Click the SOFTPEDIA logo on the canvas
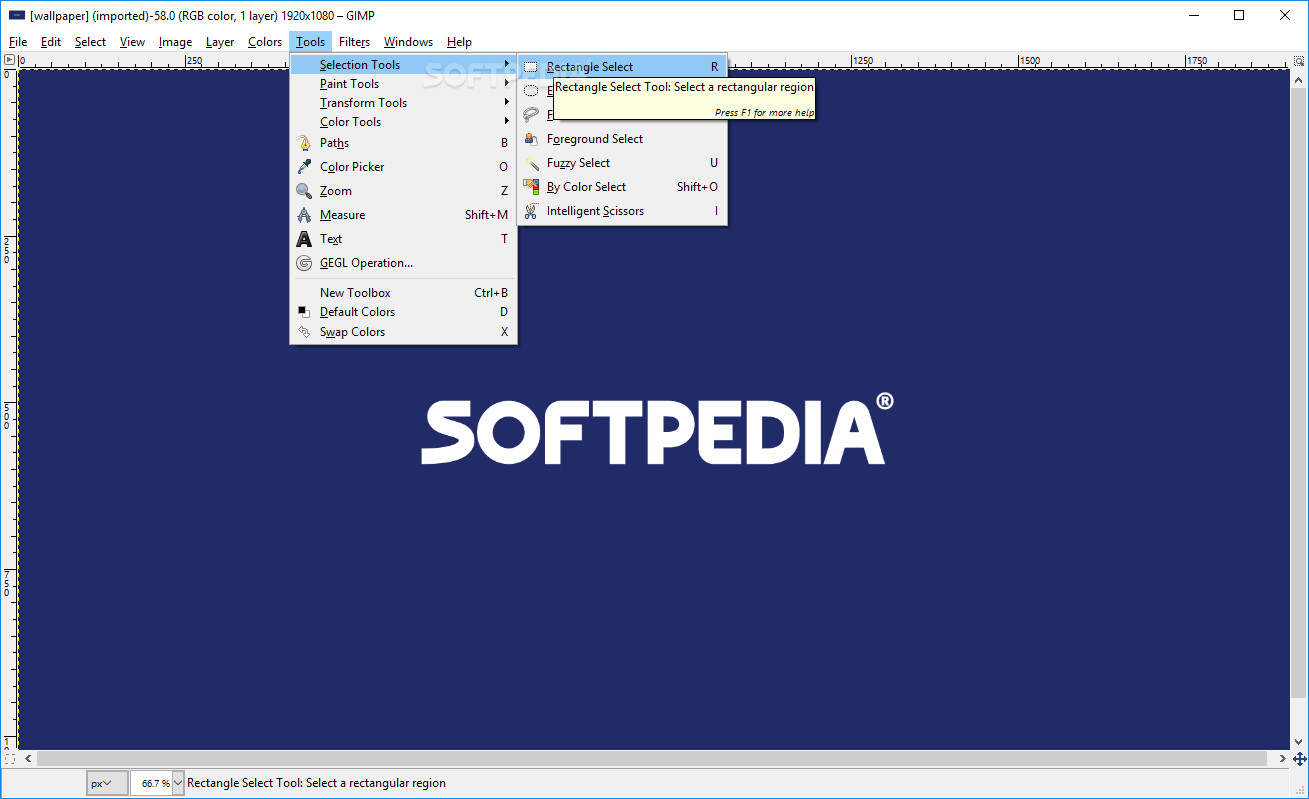The image size is (1309, 799). pos(657,429)
